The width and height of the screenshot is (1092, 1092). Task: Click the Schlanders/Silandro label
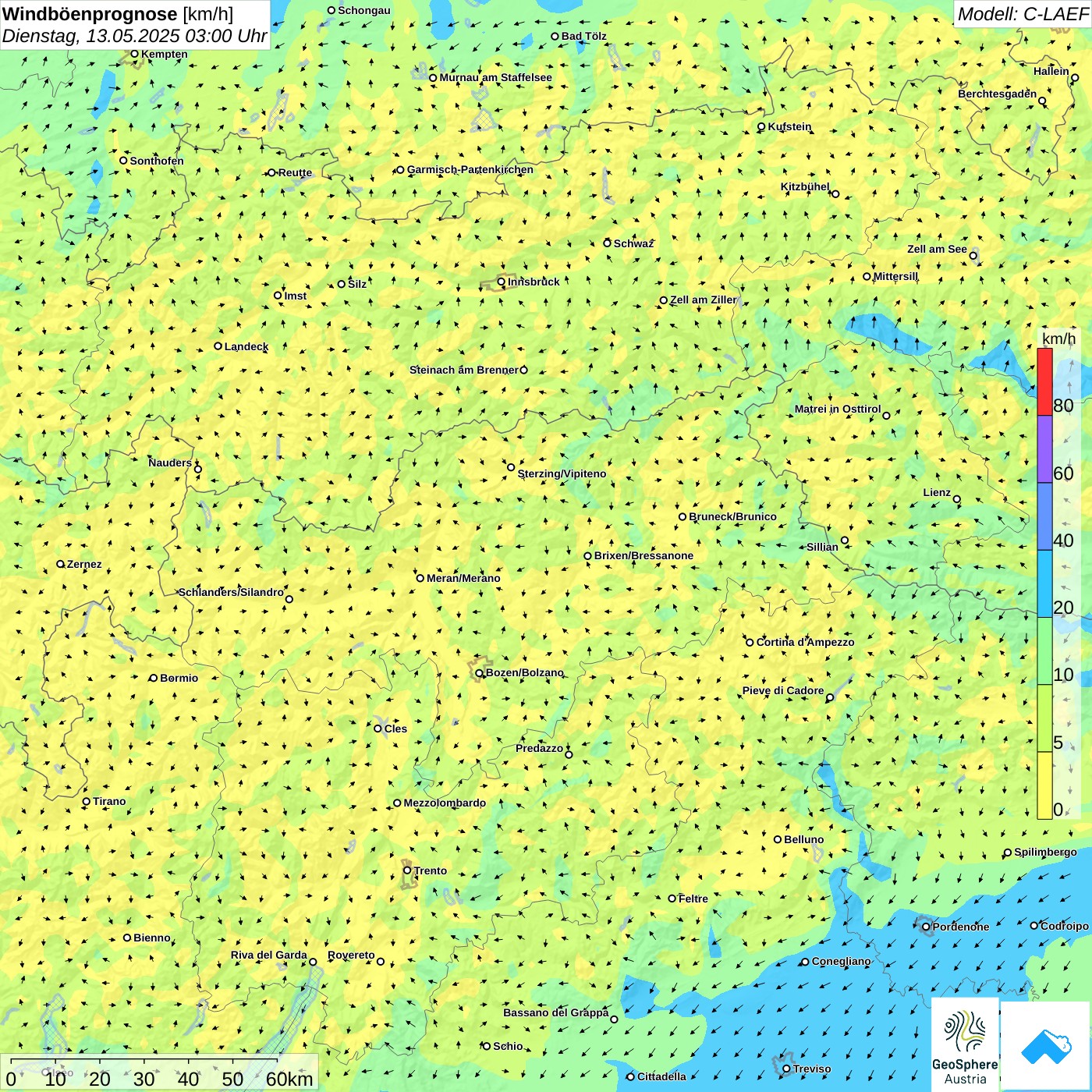pos(231,592)
